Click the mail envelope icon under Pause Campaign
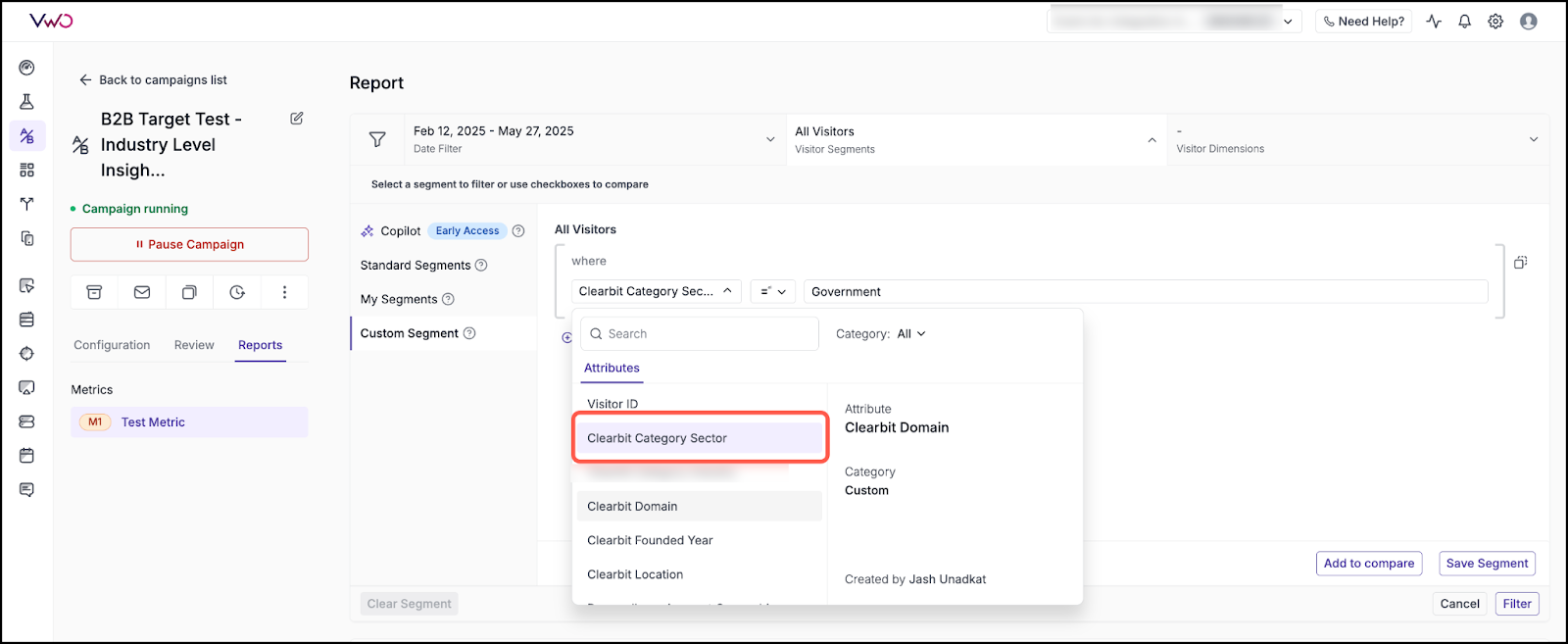 [x=142, y=292]
